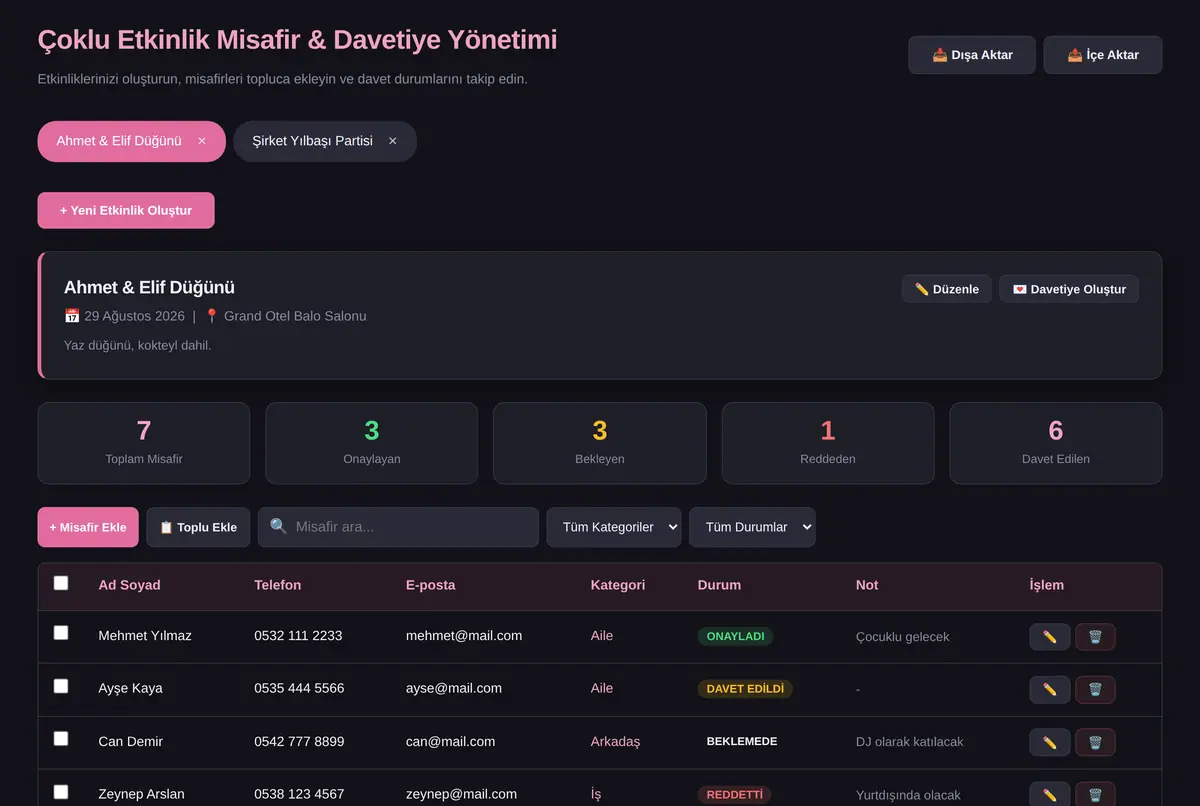Click edit pencil icon for Ayşe Kaya
This screenshot has width=1200, height=806.
point(1050,689)
